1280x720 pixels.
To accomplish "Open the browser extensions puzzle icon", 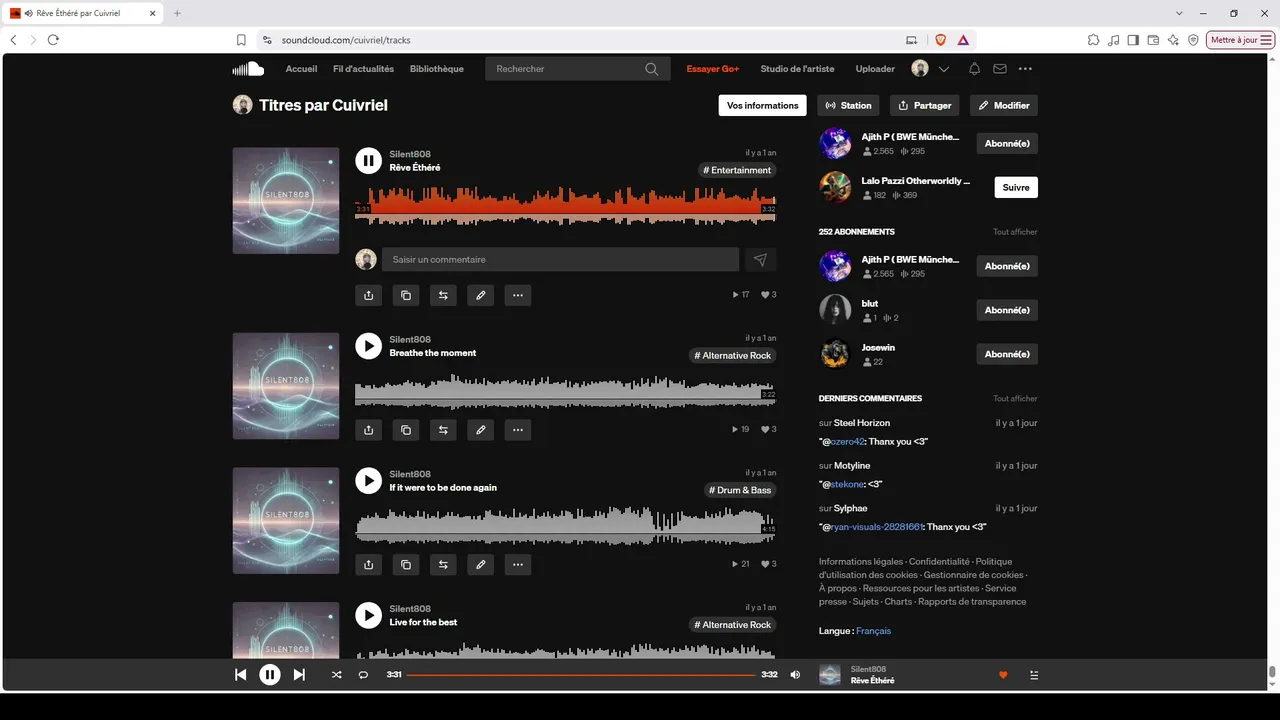I will click(x=1093, y=40).
